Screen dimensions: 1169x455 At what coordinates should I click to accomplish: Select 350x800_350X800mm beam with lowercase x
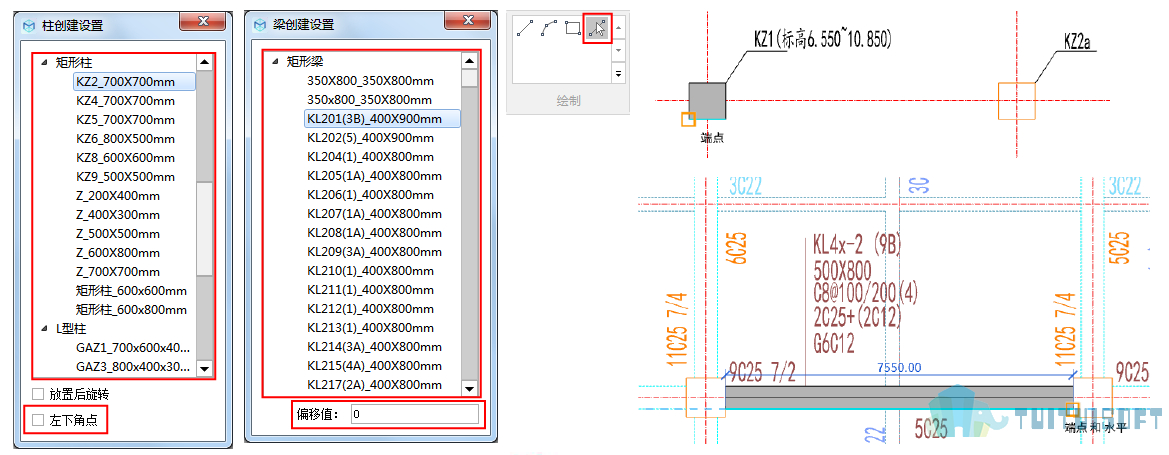[x=369, y=99]
